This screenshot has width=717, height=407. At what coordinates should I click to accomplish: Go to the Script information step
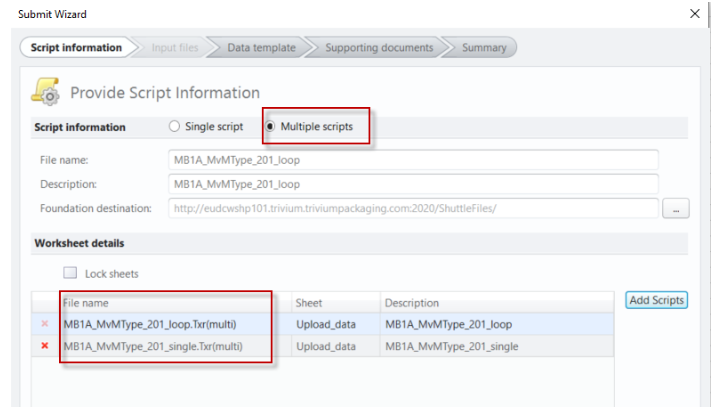point(75,47)
